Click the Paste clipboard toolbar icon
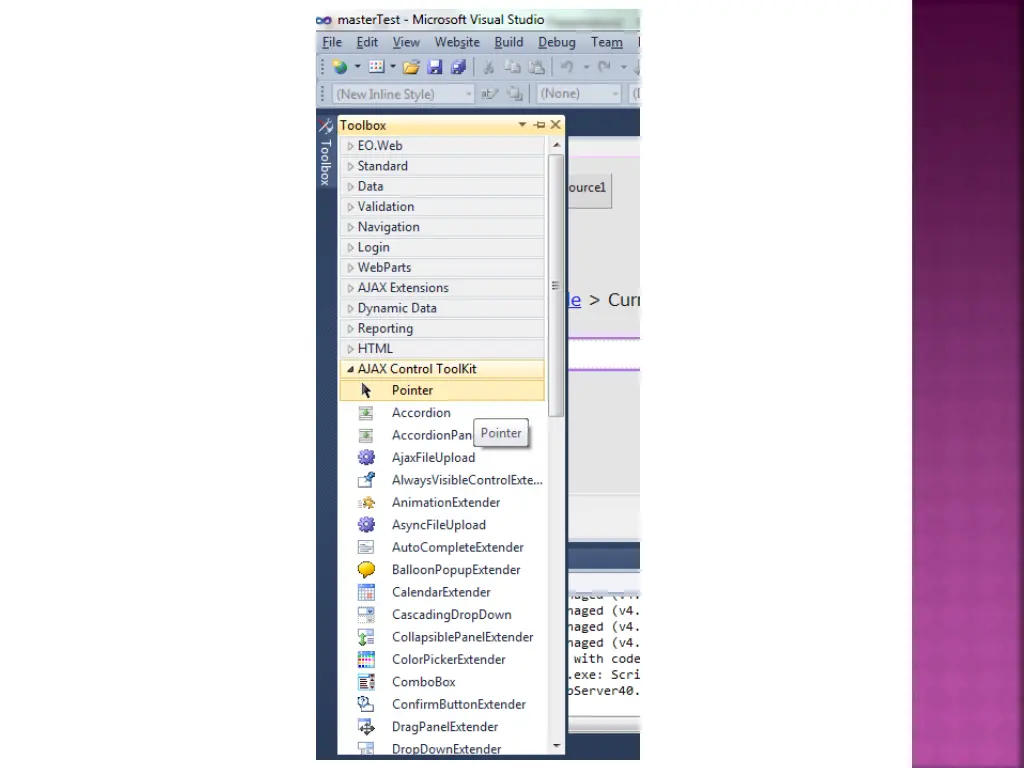Screen dimensions: 1024x768 tap(536, 67)
